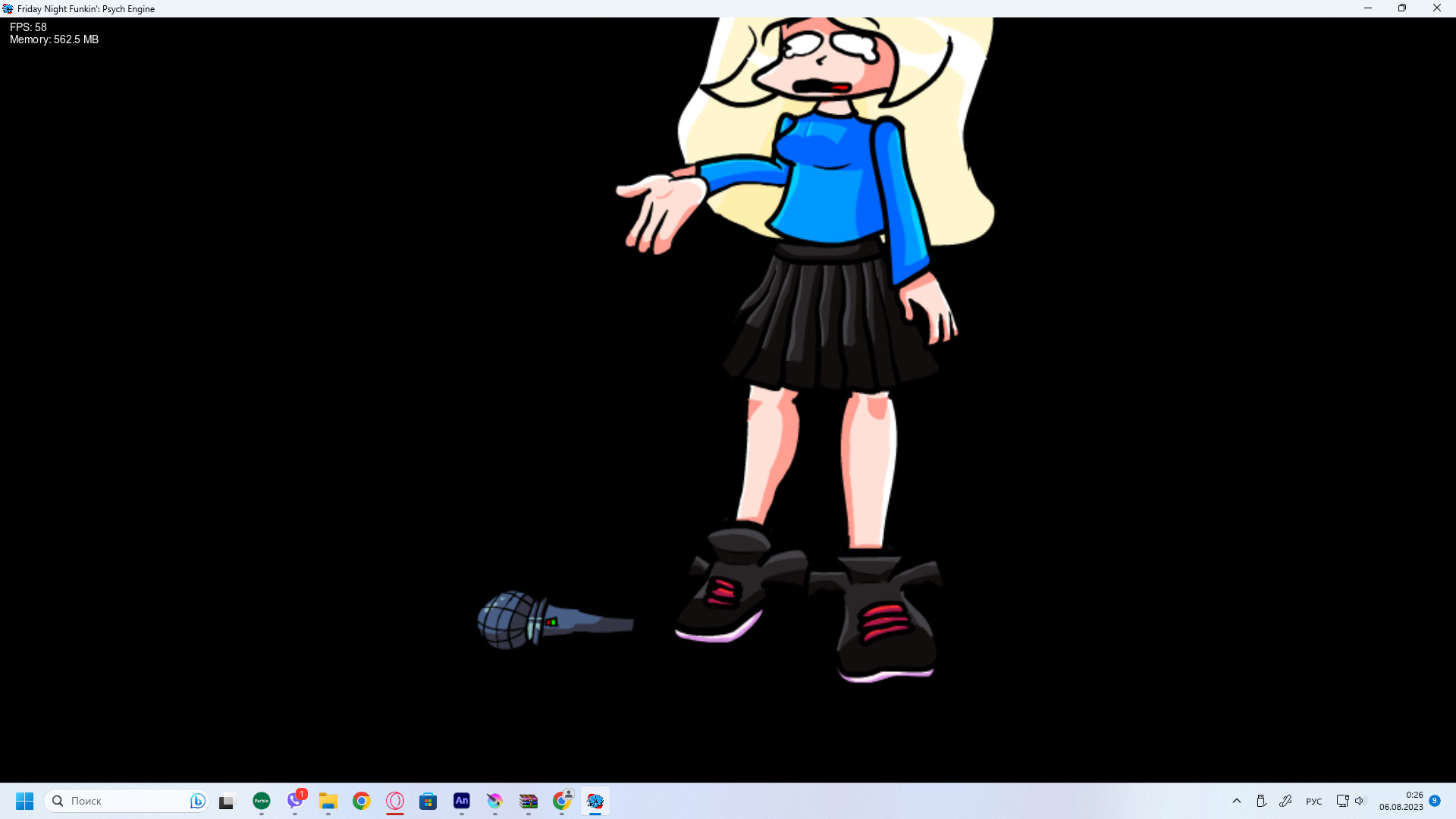
Task: Click the 'FPS: 58' counter text
Action: [28, 27]
